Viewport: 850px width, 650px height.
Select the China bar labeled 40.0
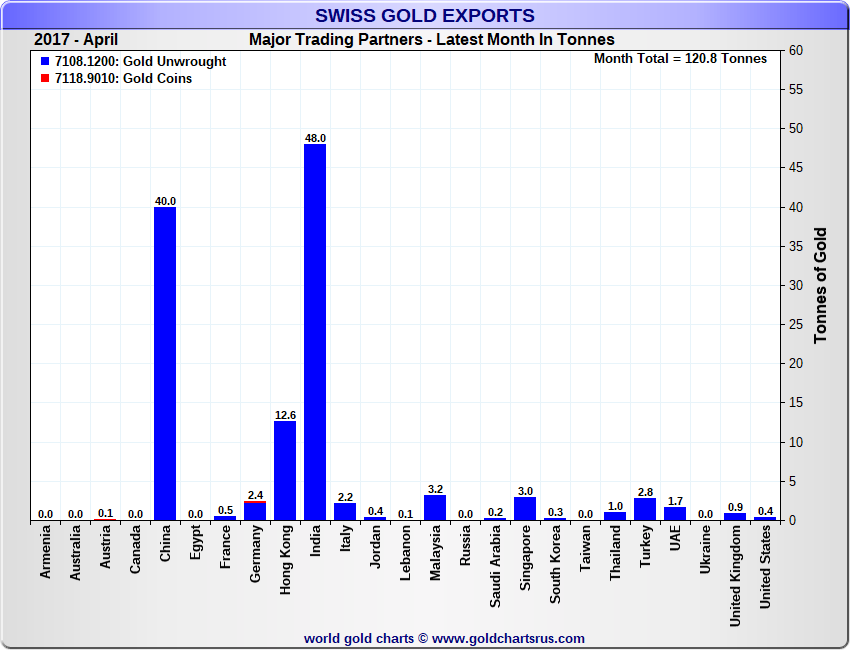[165, 364]
